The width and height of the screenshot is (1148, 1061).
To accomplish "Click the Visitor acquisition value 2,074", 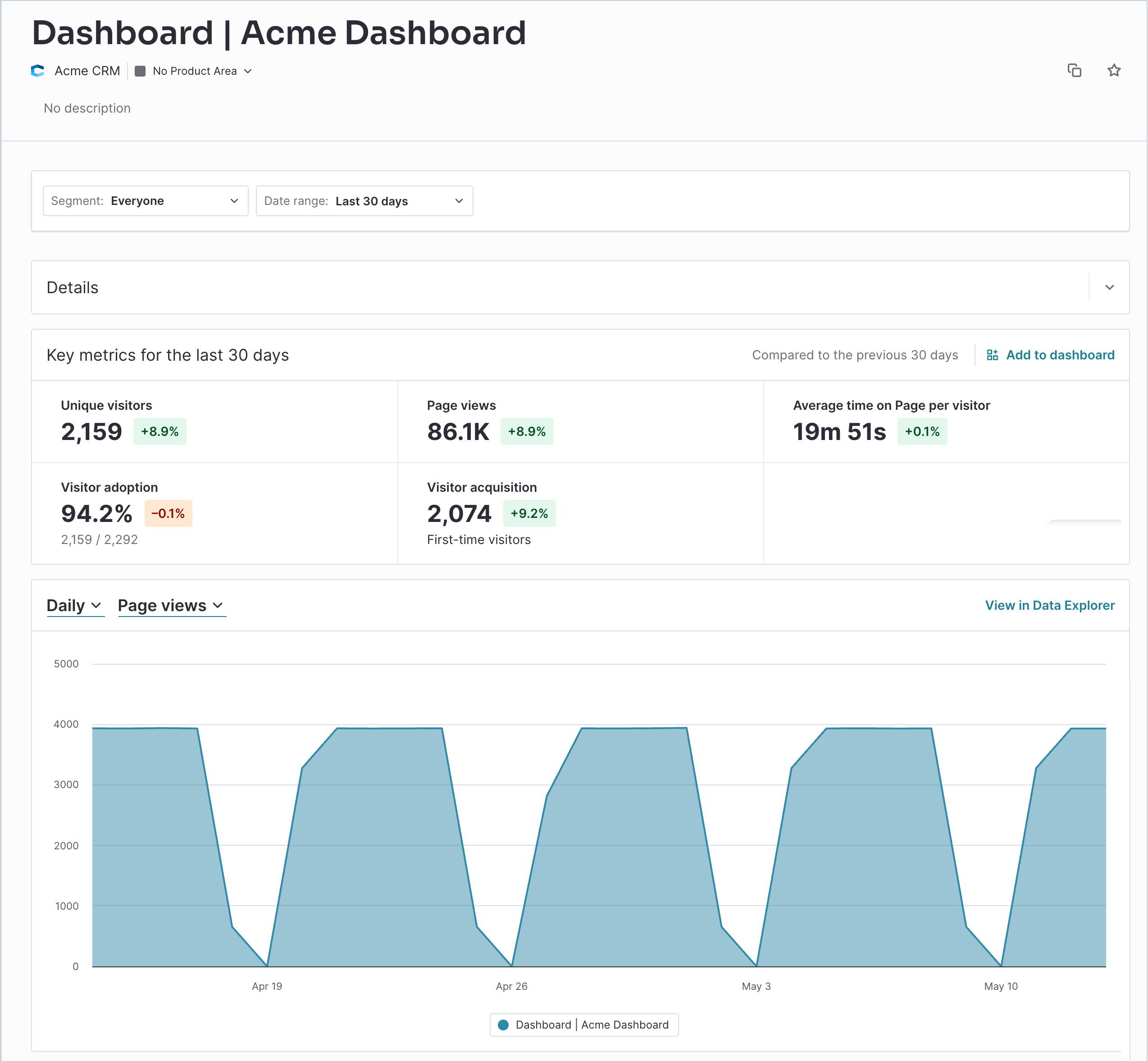I will click(x=459, y=513).
